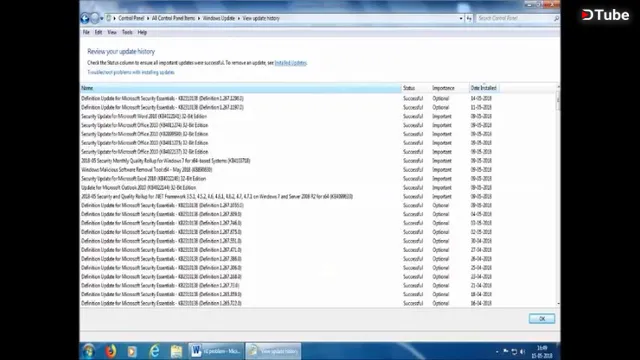640x360 pixels.
Task: Sort by the Name column header
Action: [x=240, y=88]
